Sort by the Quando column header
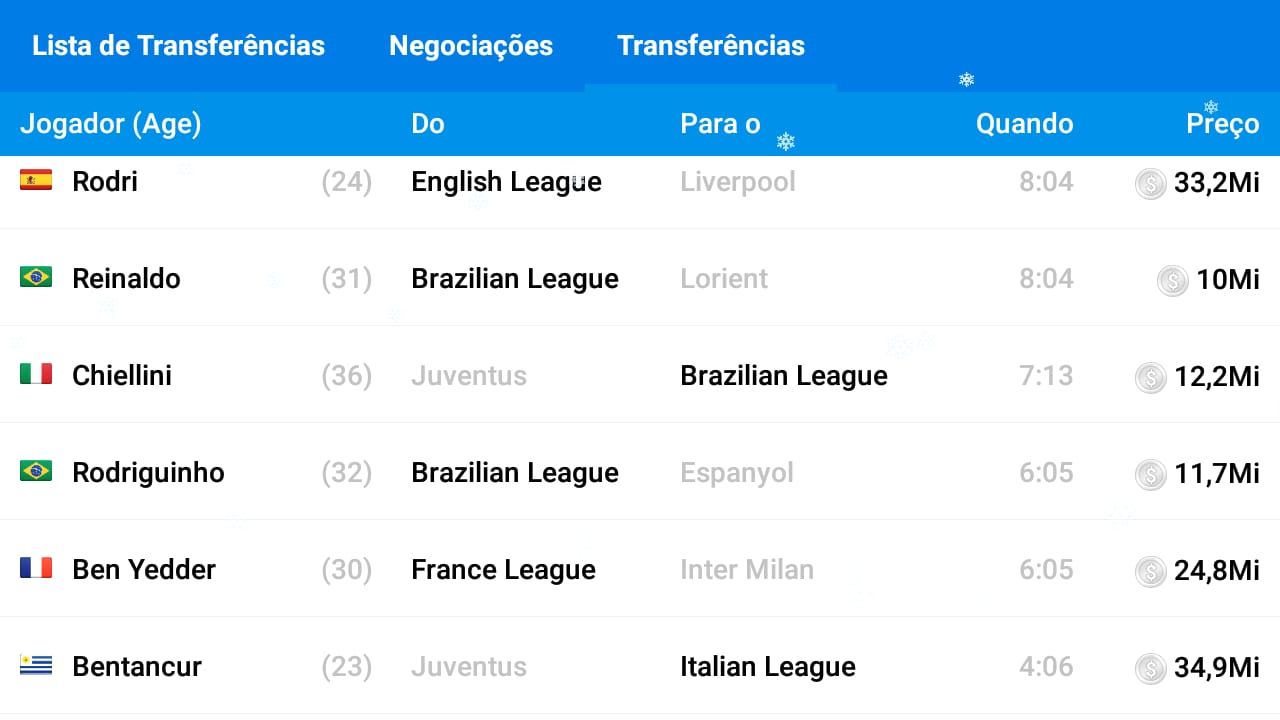The image size is (1280, 720). (x=1024, y=124)
